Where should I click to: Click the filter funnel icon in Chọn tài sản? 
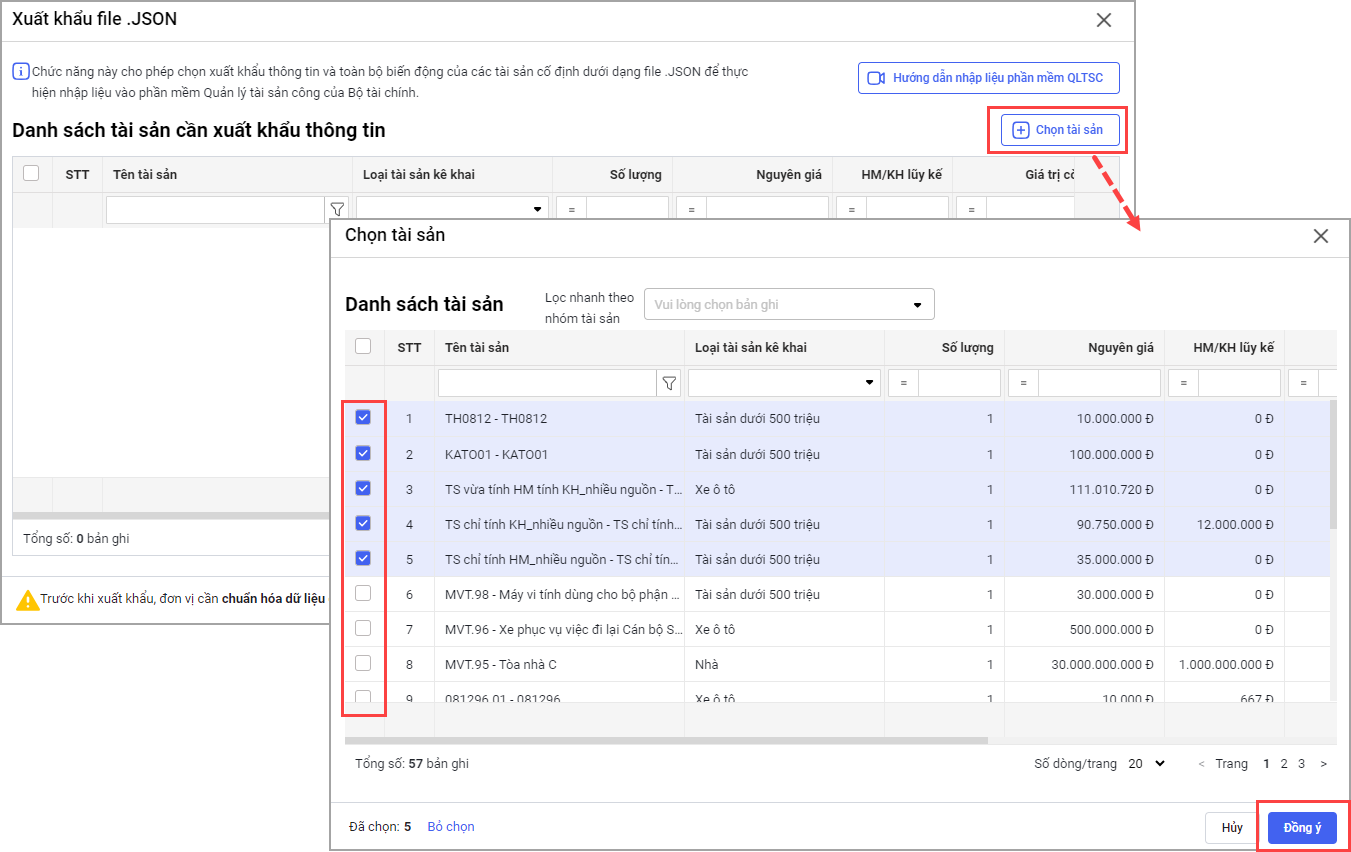point(669,383)
